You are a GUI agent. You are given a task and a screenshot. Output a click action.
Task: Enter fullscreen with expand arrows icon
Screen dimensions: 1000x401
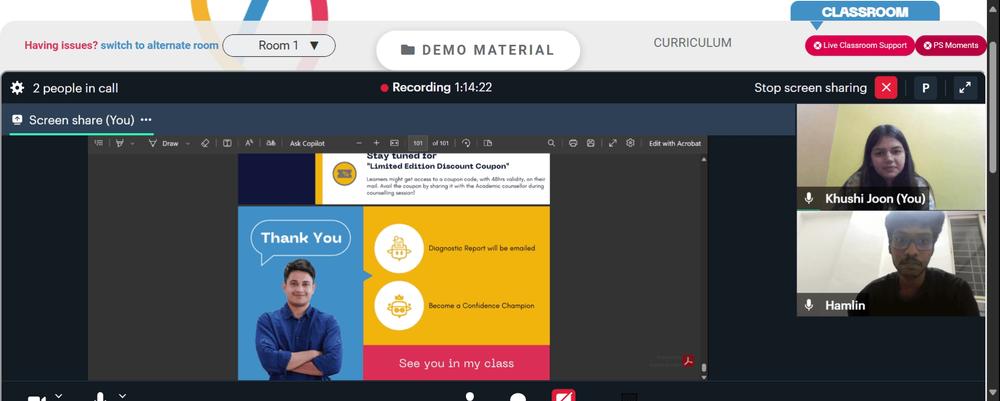click(x=966, y=88)
